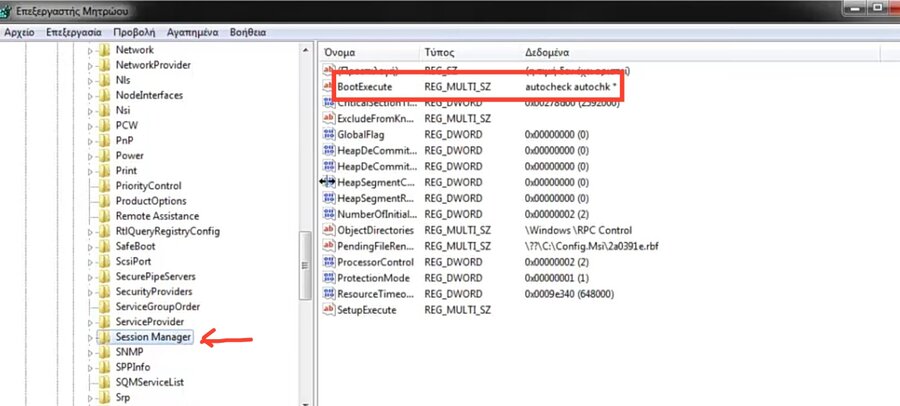Click the Print key folder icon
Screen dimensions: 900x406
[x=104, y=171]
